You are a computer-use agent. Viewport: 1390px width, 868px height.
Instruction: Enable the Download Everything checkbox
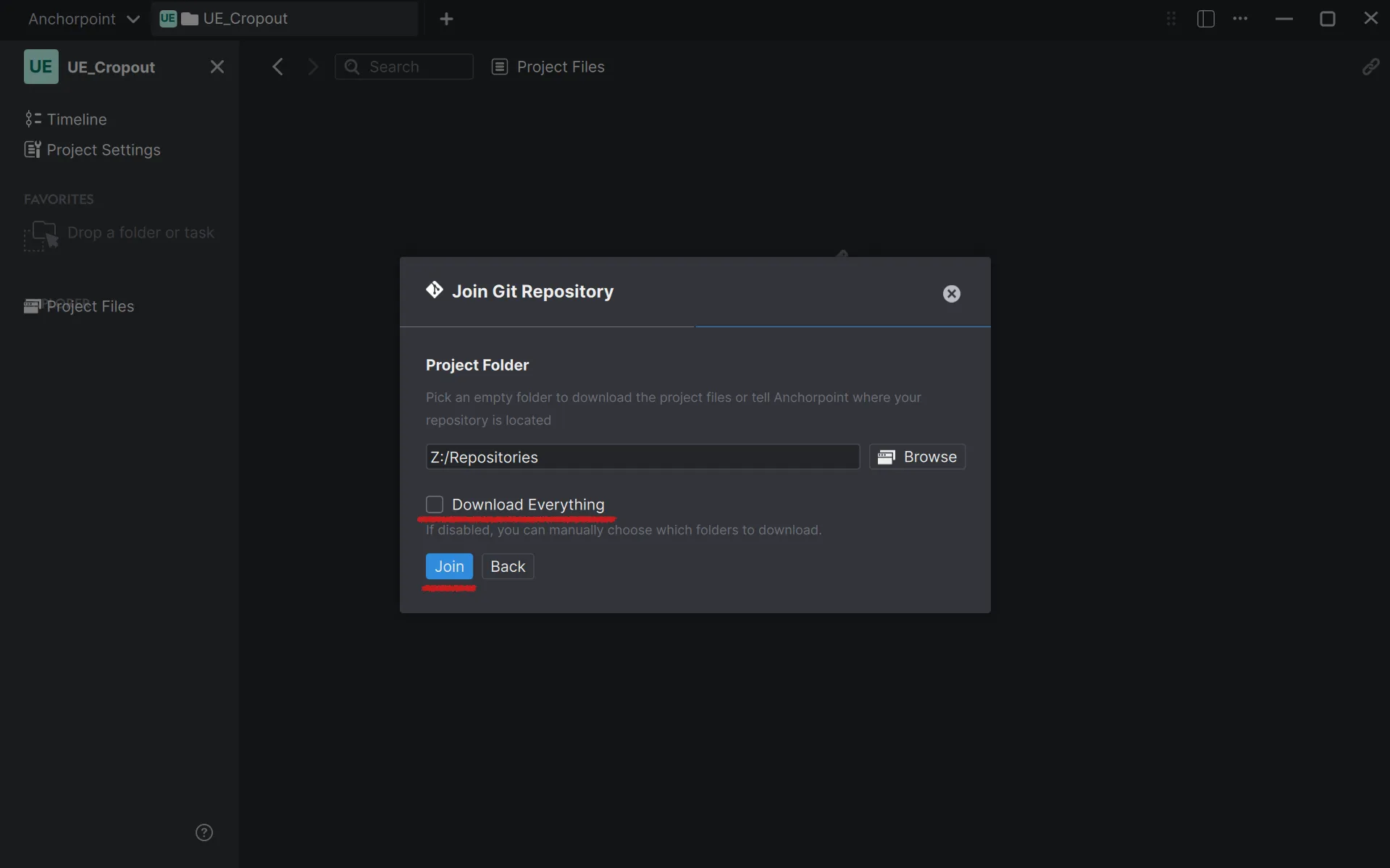click(x=435, y=504)
